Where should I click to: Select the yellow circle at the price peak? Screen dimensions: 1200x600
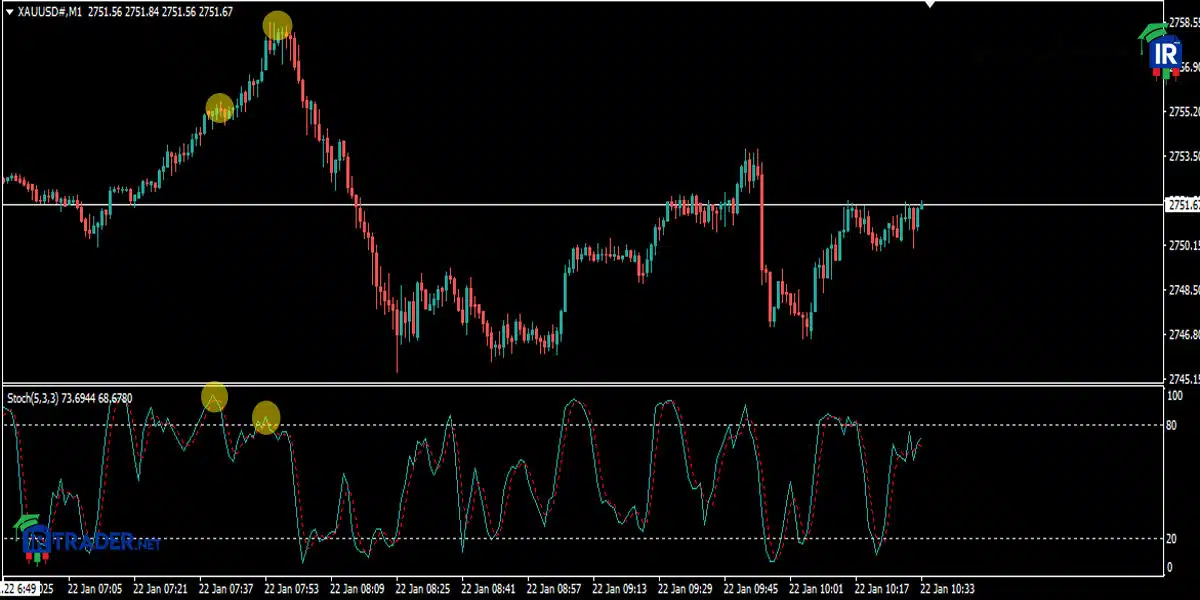278,26
